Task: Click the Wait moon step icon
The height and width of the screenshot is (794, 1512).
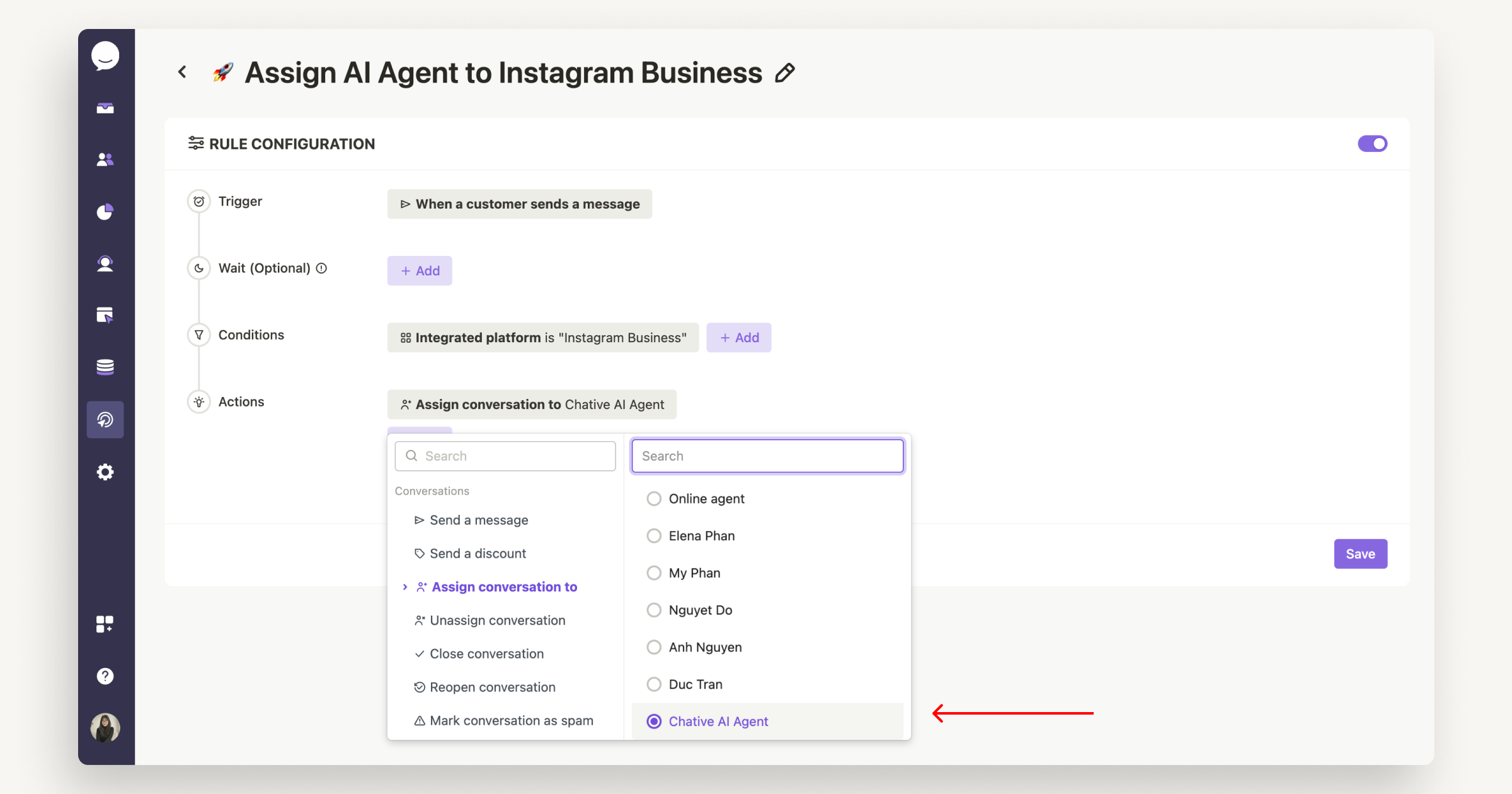Action: pos(199,268)
